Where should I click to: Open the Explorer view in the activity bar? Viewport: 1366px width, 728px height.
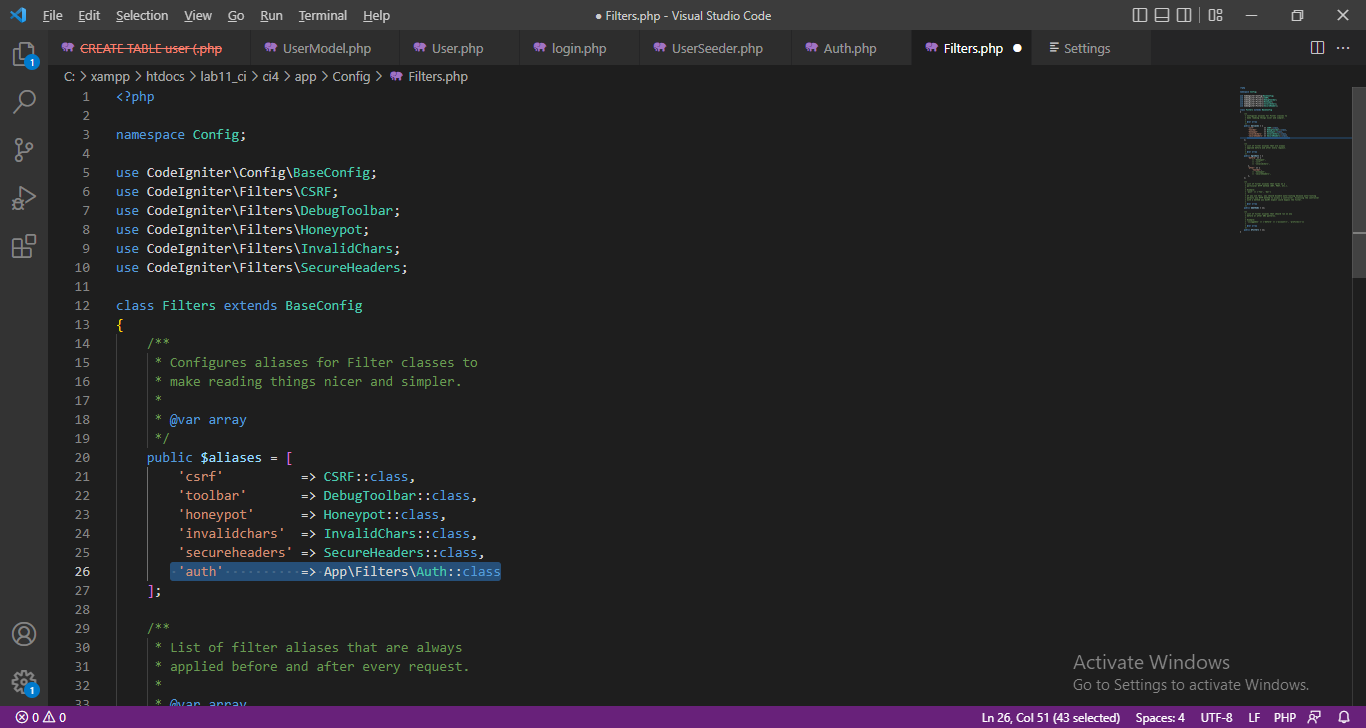pyautogui.click(x=24, y=53)
